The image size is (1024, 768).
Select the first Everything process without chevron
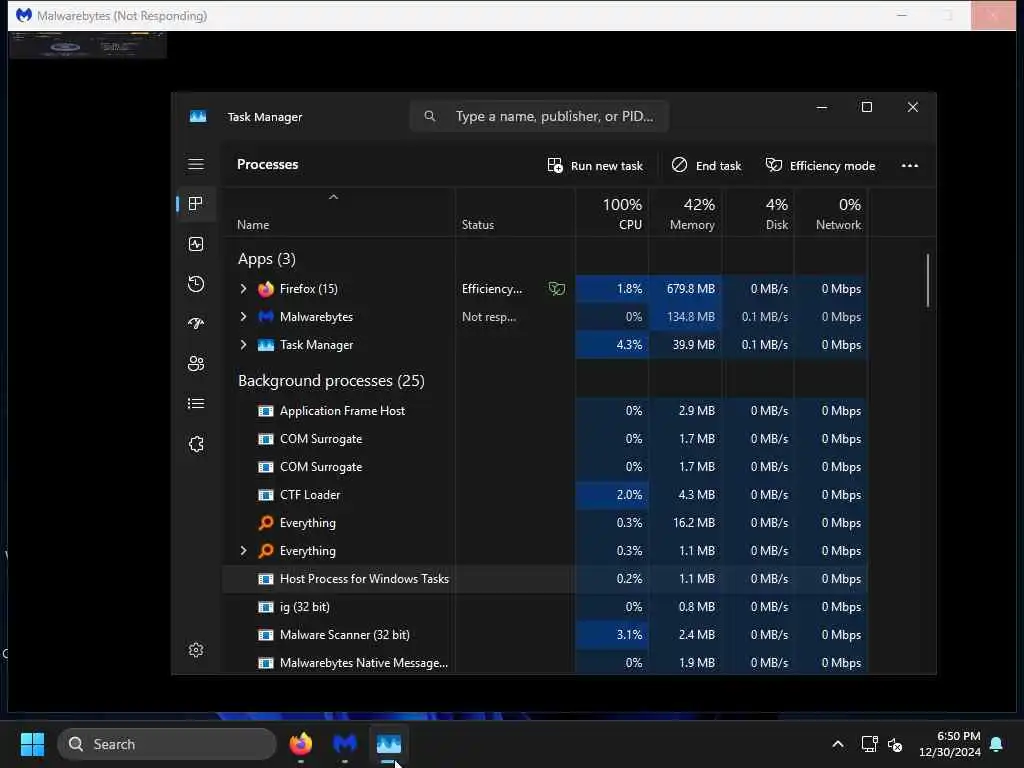(545, 522)
